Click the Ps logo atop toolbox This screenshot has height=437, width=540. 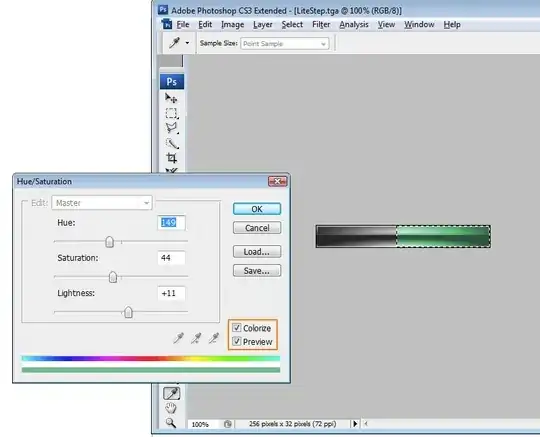pos(172,82)
